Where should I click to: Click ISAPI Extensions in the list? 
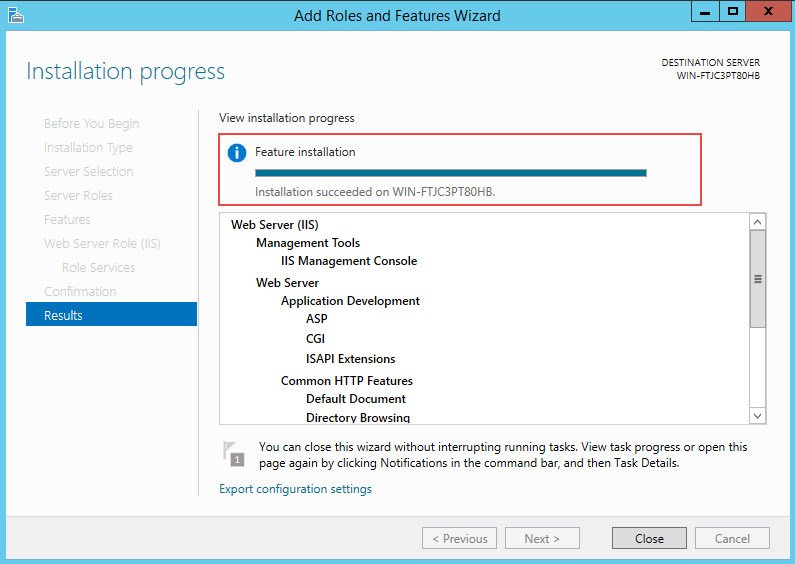[350, 359]
